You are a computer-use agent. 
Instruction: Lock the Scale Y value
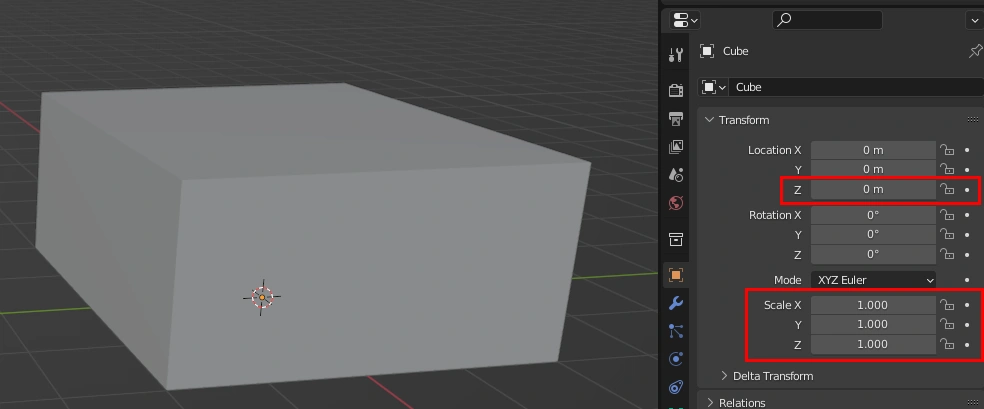(946, 324)
